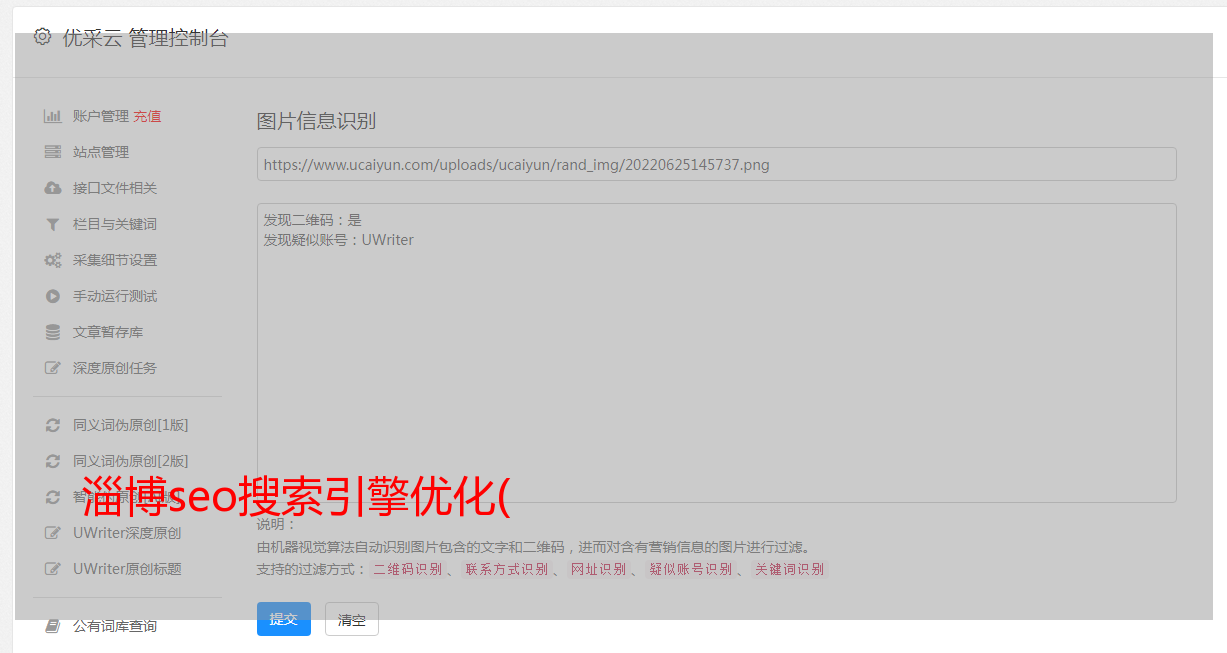This screenshot has height=653, width=1227.
Task: Open 文章暂存库
Action: point(108,332)
